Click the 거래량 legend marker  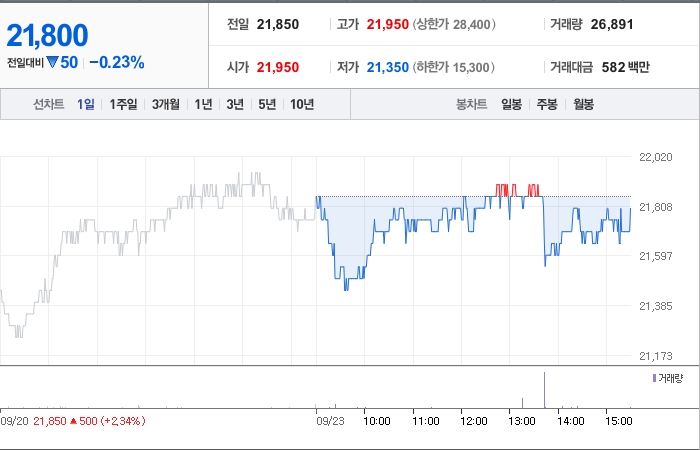(654, 379)
